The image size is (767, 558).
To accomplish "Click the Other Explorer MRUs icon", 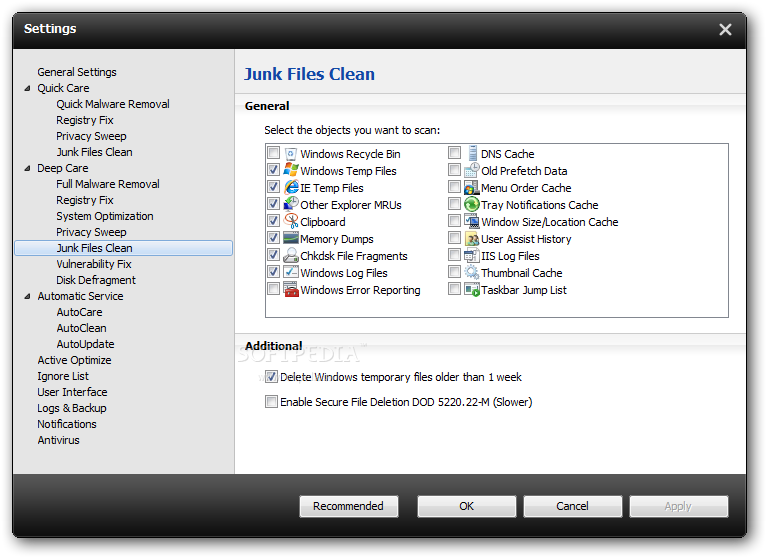I will pos(291,204).
